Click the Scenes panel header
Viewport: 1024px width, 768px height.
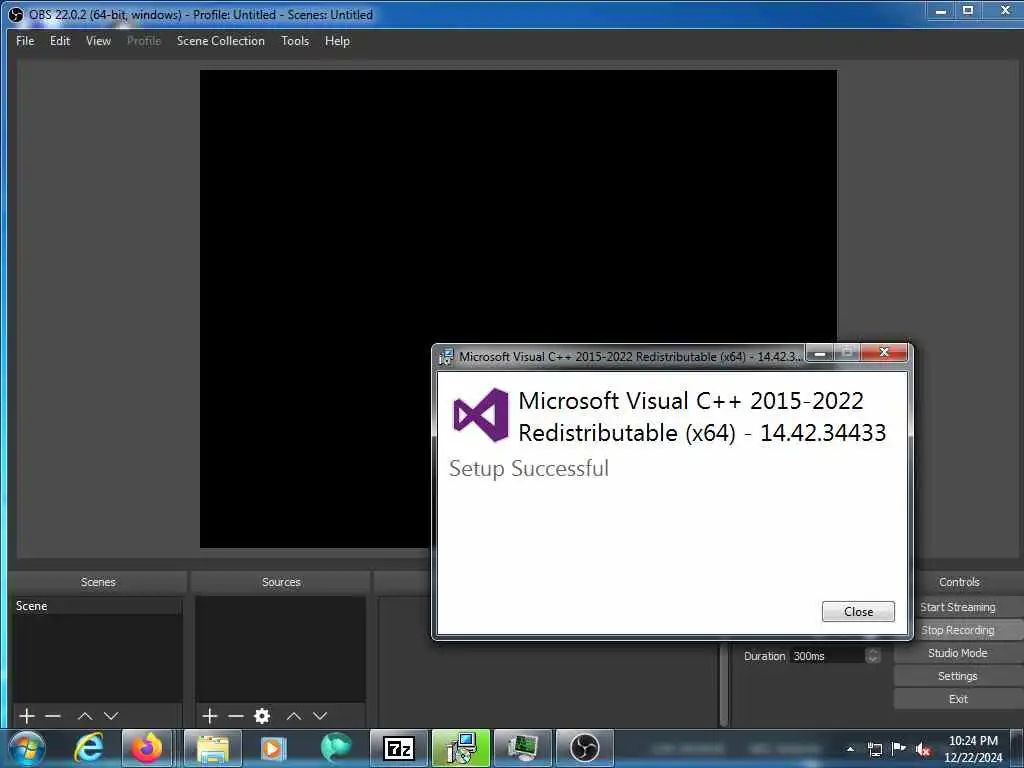pyautogui.click(x=98, y=581)
